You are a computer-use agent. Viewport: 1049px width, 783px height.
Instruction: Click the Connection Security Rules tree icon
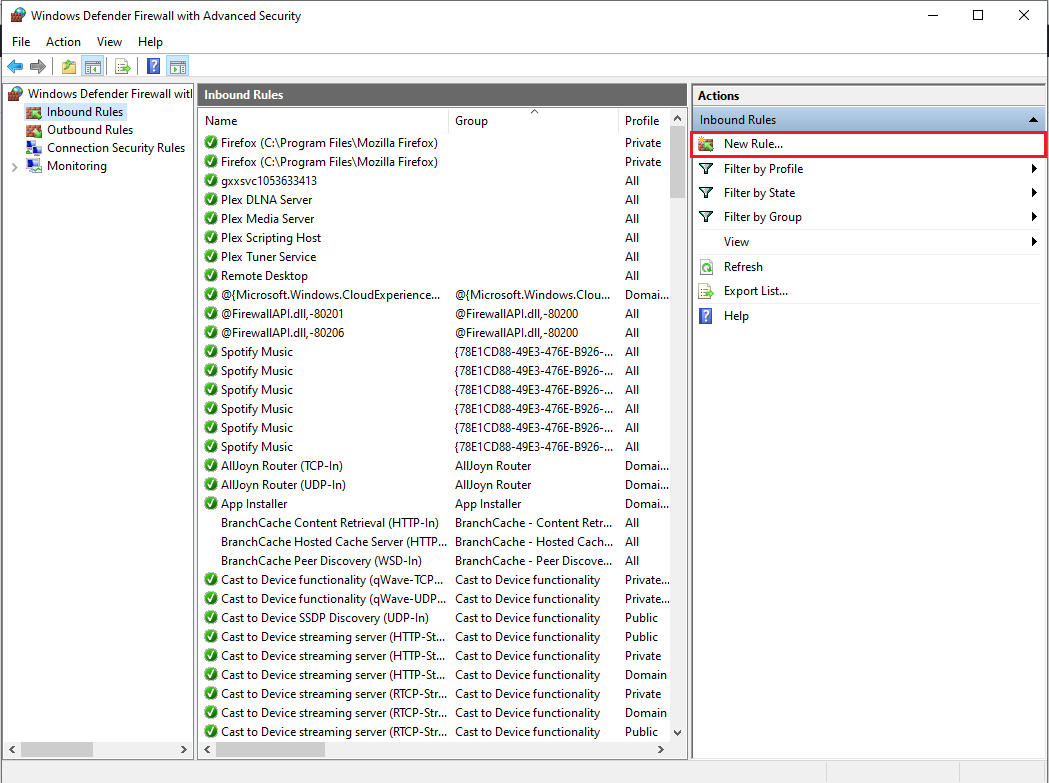[x=34, y=148]
